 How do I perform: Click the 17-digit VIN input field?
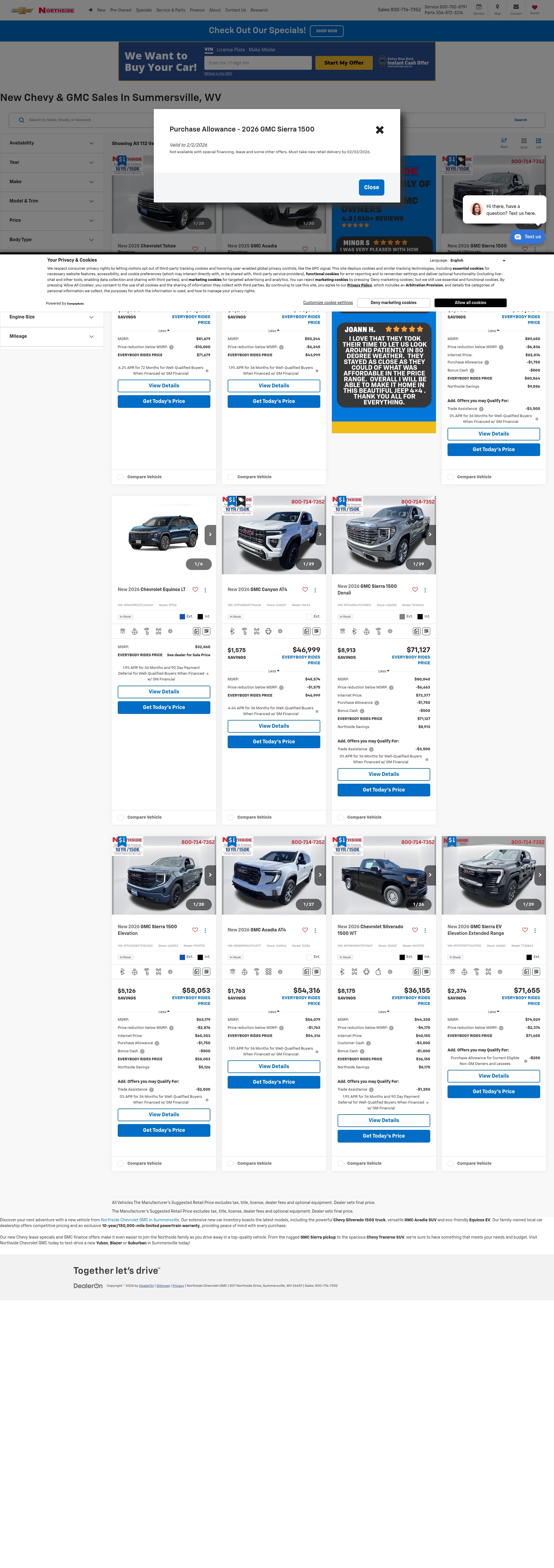258,63
